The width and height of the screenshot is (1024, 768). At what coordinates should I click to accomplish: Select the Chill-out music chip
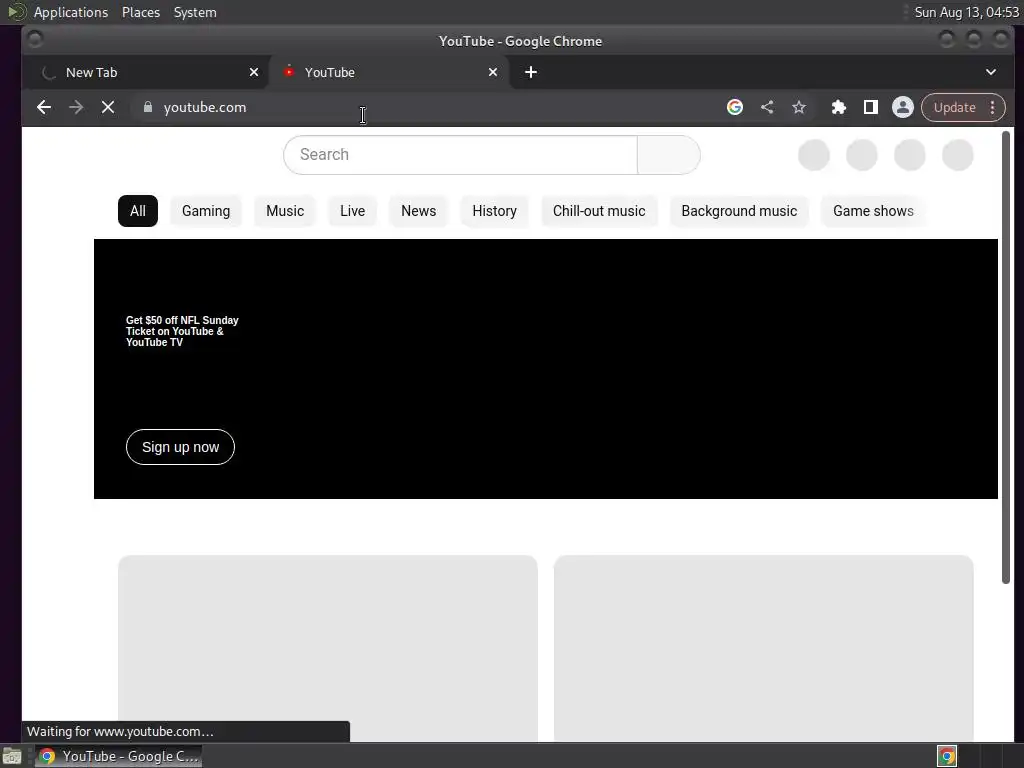pyautogui.click(x=599, y=211)
